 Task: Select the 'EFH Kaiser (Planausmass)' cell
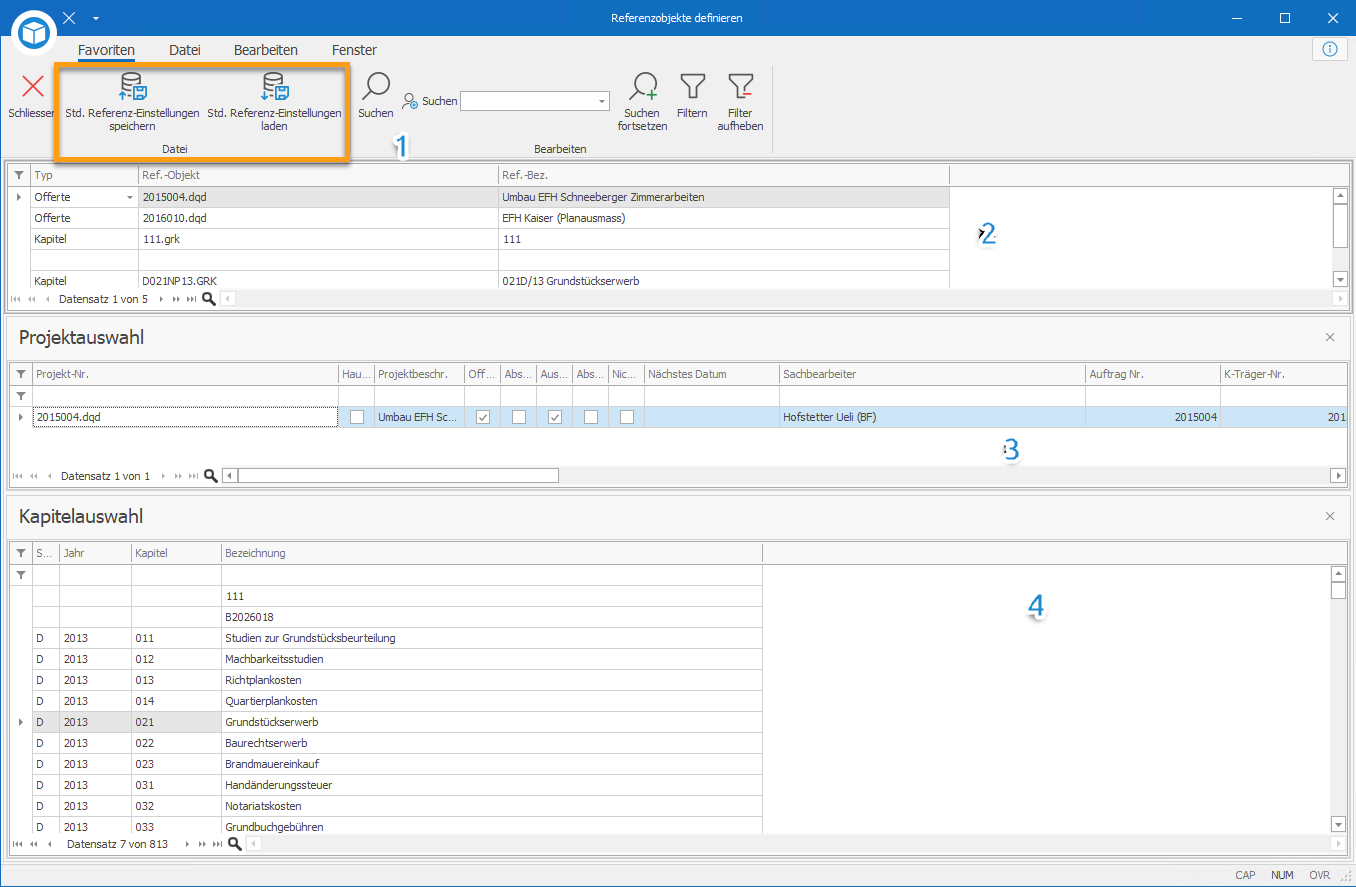click(x=723, y=218)
